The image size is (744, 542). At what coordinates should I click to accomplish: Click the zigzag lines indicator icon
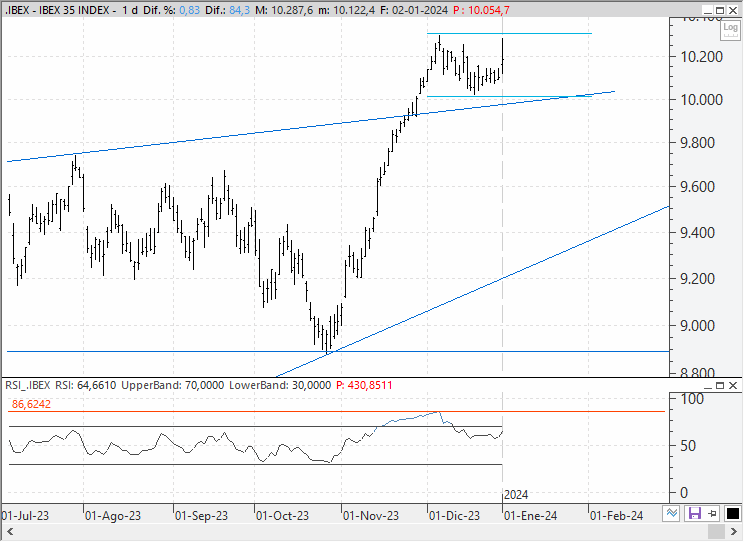tap(672, 513)
